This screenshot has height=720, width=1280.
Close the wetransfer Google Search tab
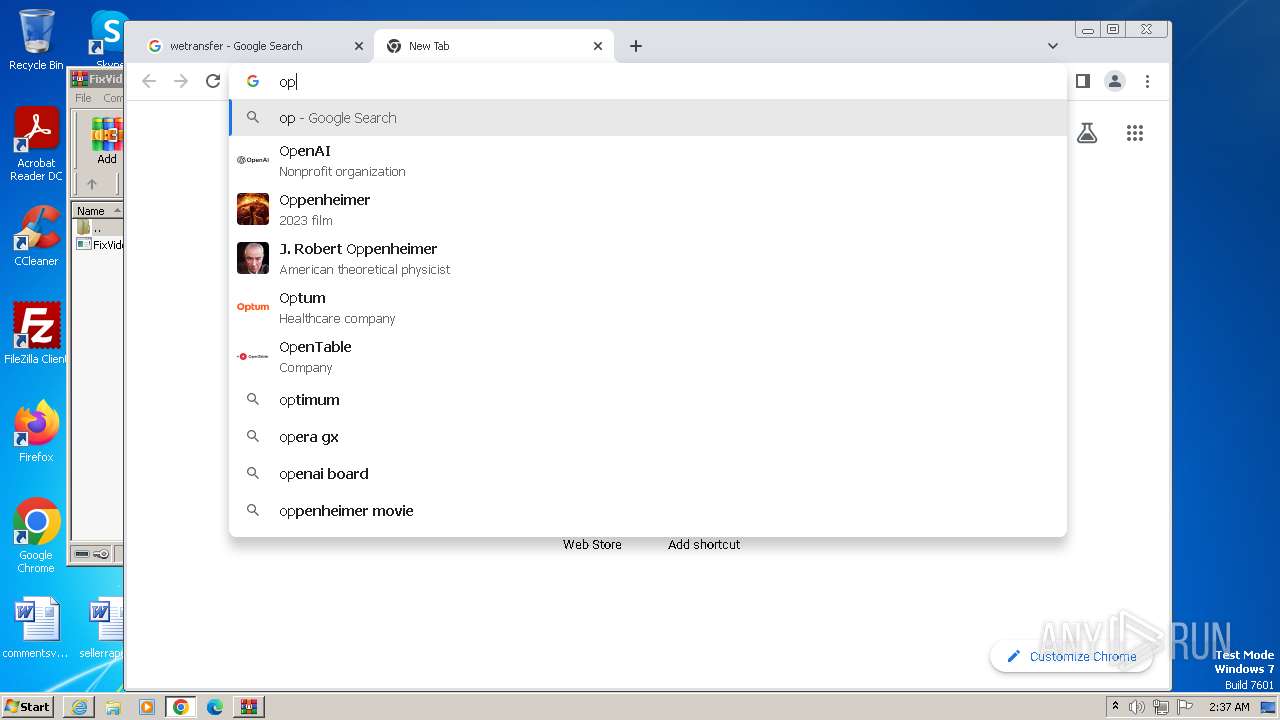pyautogui.click(x=359, y=46)
